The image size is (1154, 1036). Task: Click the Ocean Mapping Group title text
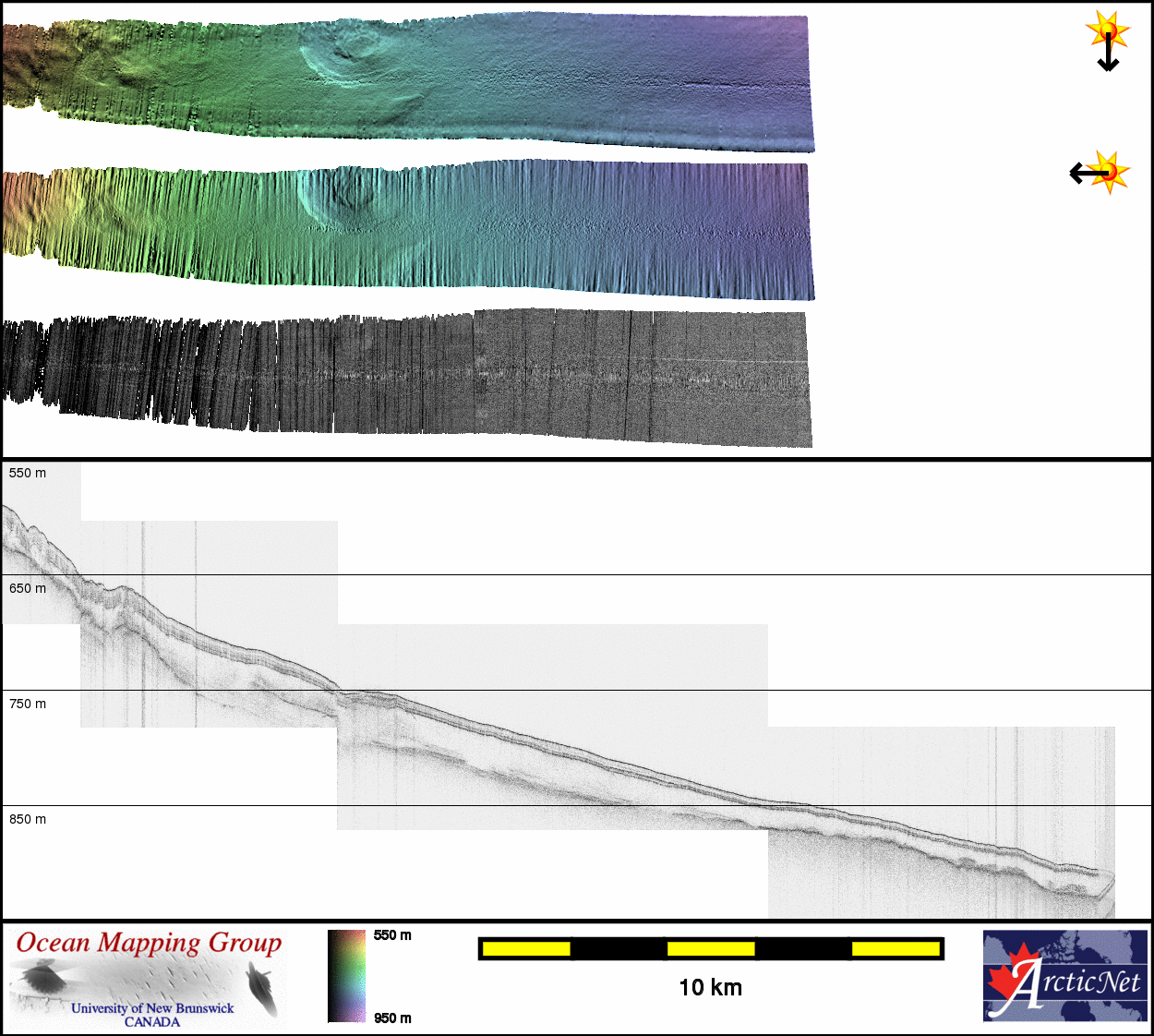[149, 943]
